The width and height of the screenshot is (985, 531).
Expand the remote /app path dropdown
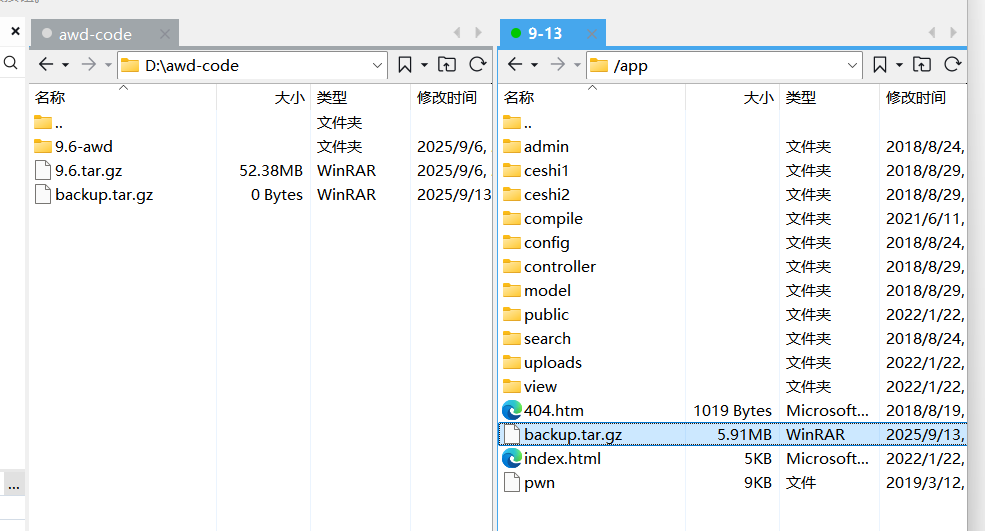tap(853, 65)
